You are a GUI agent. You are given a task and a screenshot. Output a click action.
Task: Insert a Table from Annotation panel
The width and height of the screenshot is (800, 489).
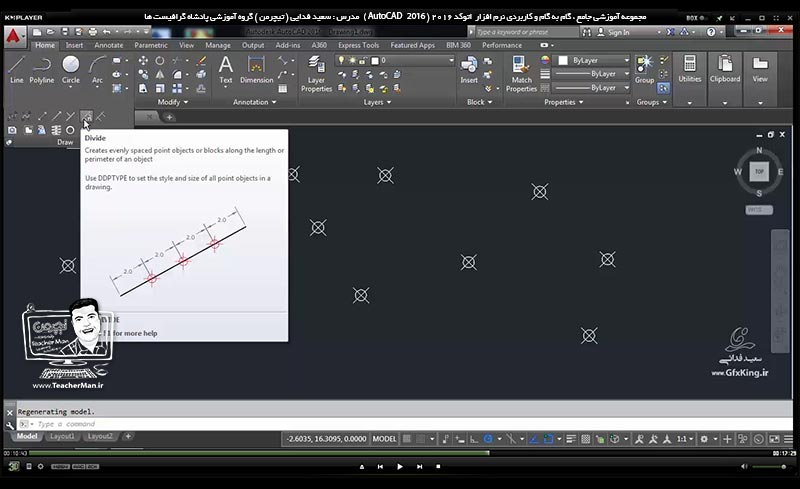[x=283, y=88]
